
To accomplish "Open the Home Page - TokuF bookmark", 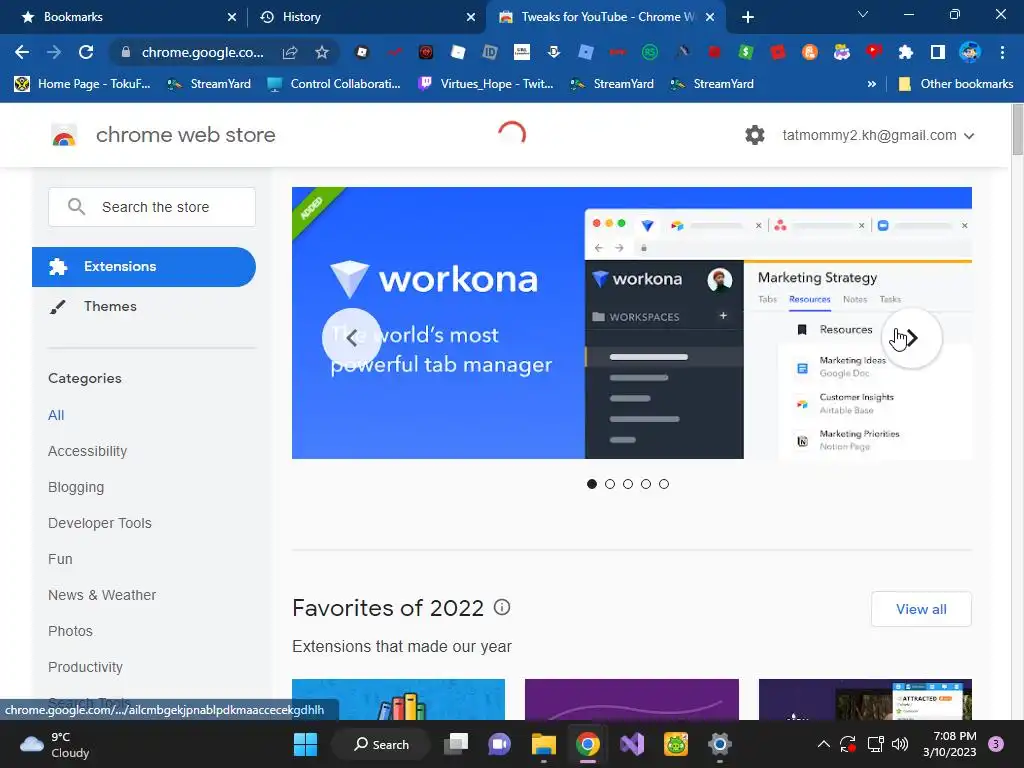I will 83,84.
